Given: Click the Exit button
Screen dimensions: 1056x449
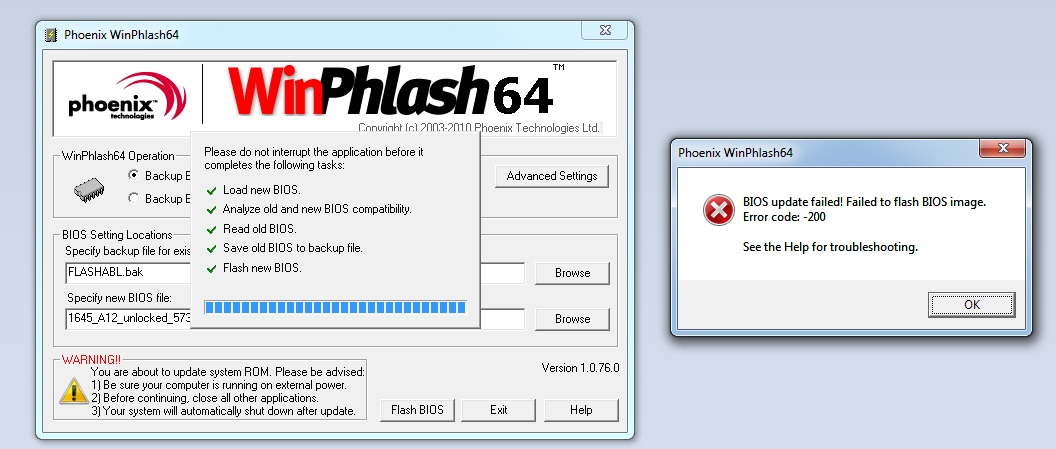Looking at the screenshot, I should click(498, 410).
